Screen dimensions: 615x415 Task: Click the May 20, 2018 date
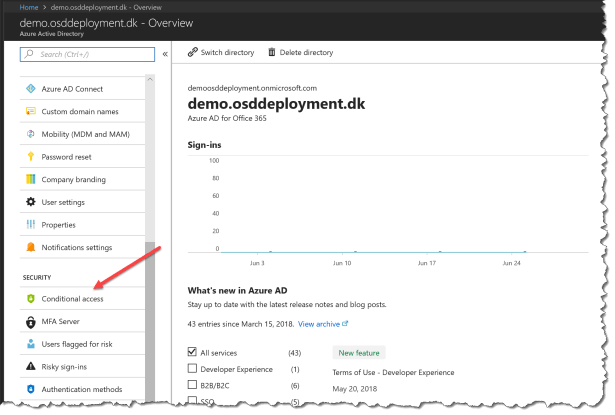tap(355, 389)
